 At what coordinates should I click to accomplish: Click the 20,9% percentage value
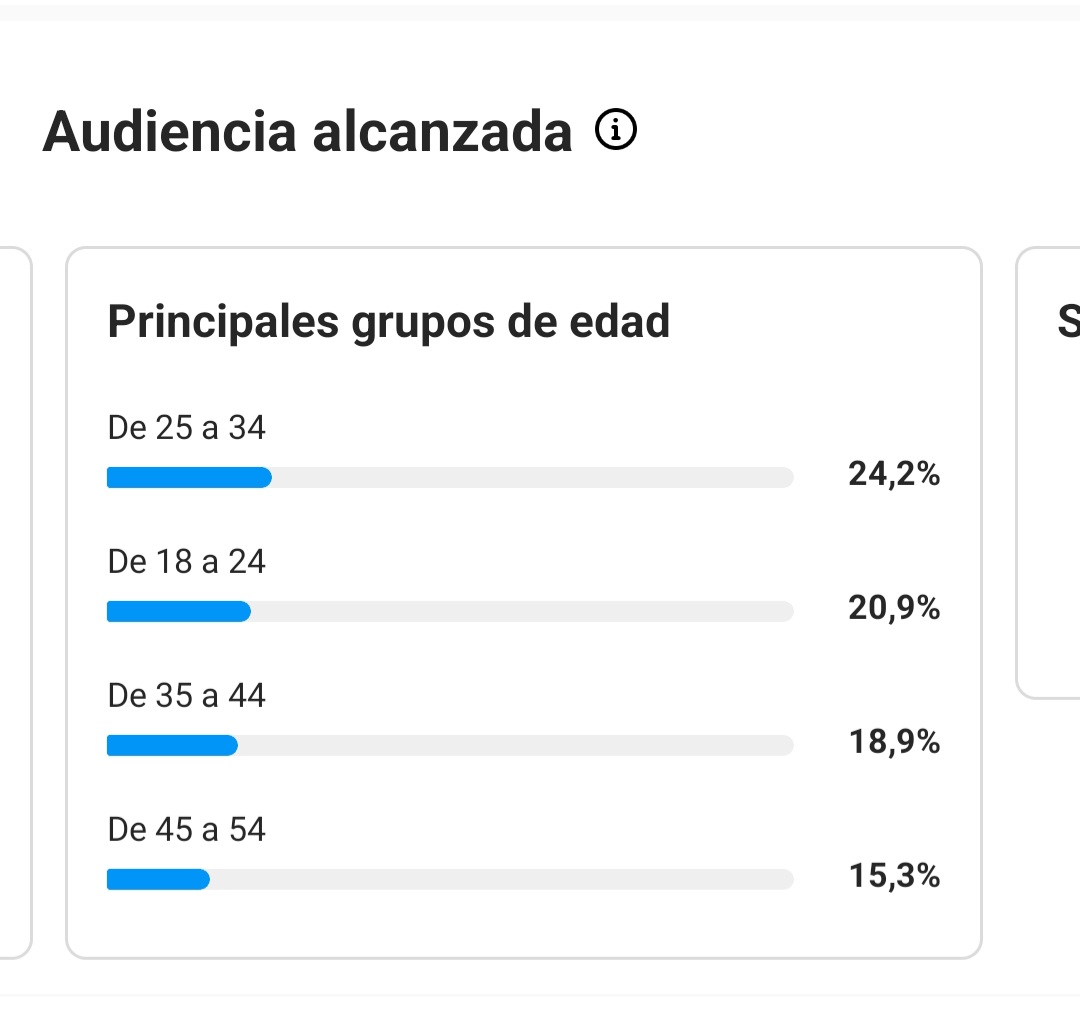pos(894,608)
